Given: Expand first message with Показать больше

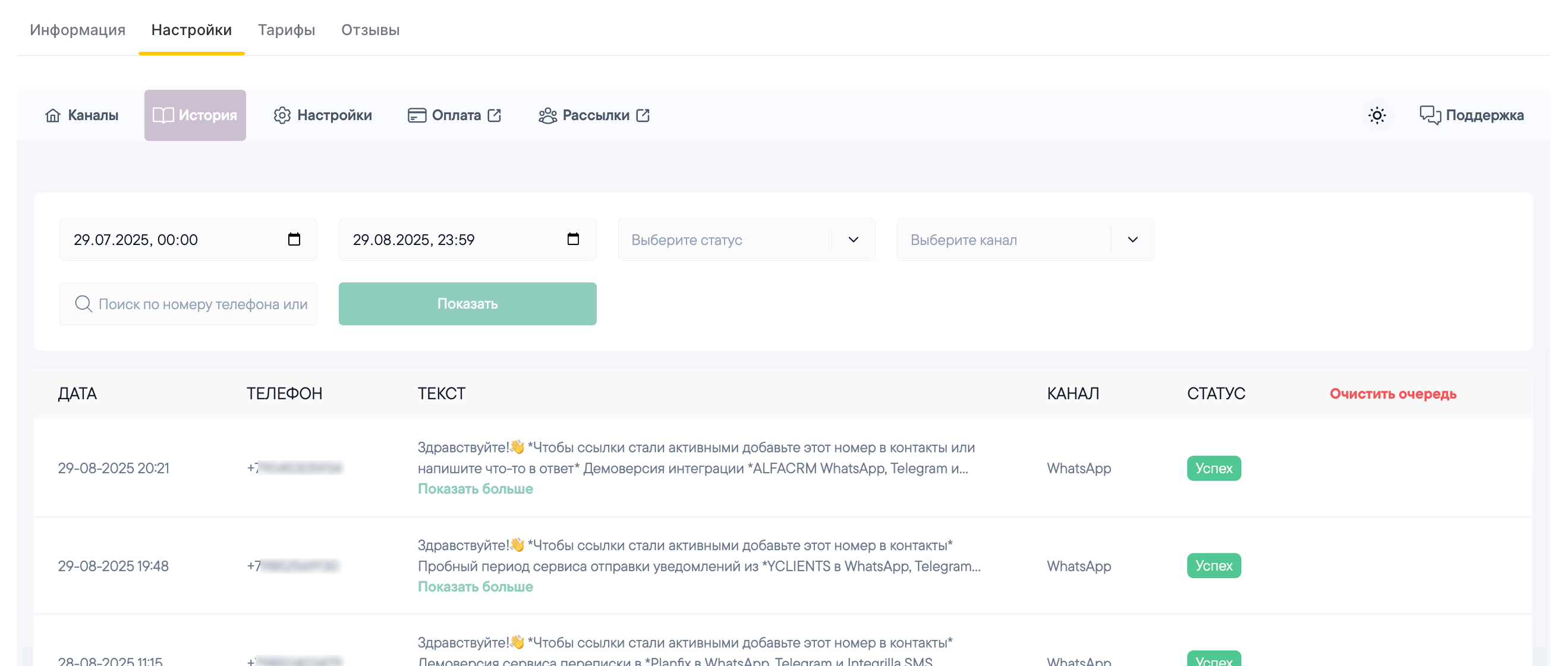Looking at the screenshot, I should [475, 489].
